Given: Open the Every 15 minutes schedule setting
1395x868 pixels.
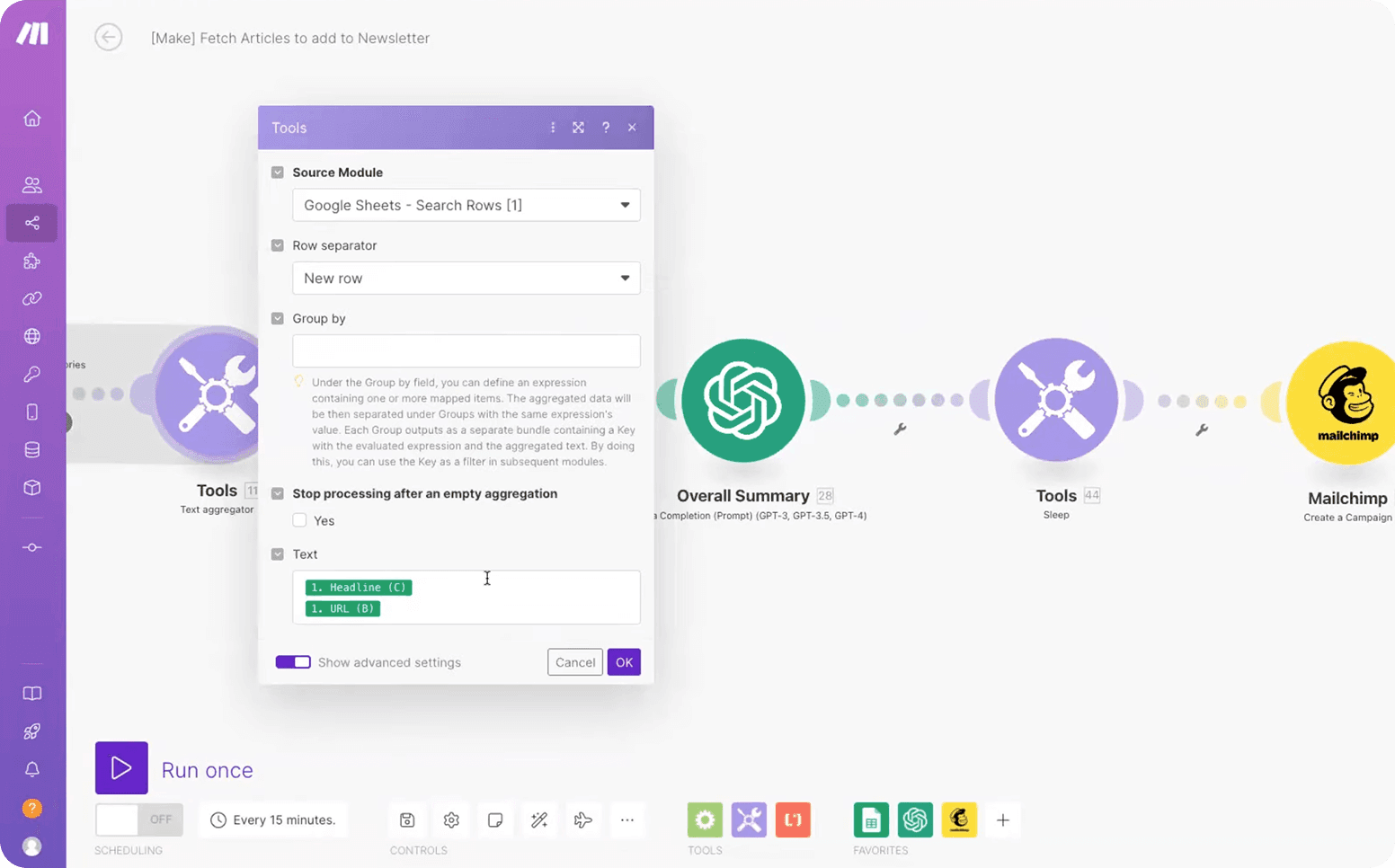Looking at the screenshot, I should click(273, 819).
